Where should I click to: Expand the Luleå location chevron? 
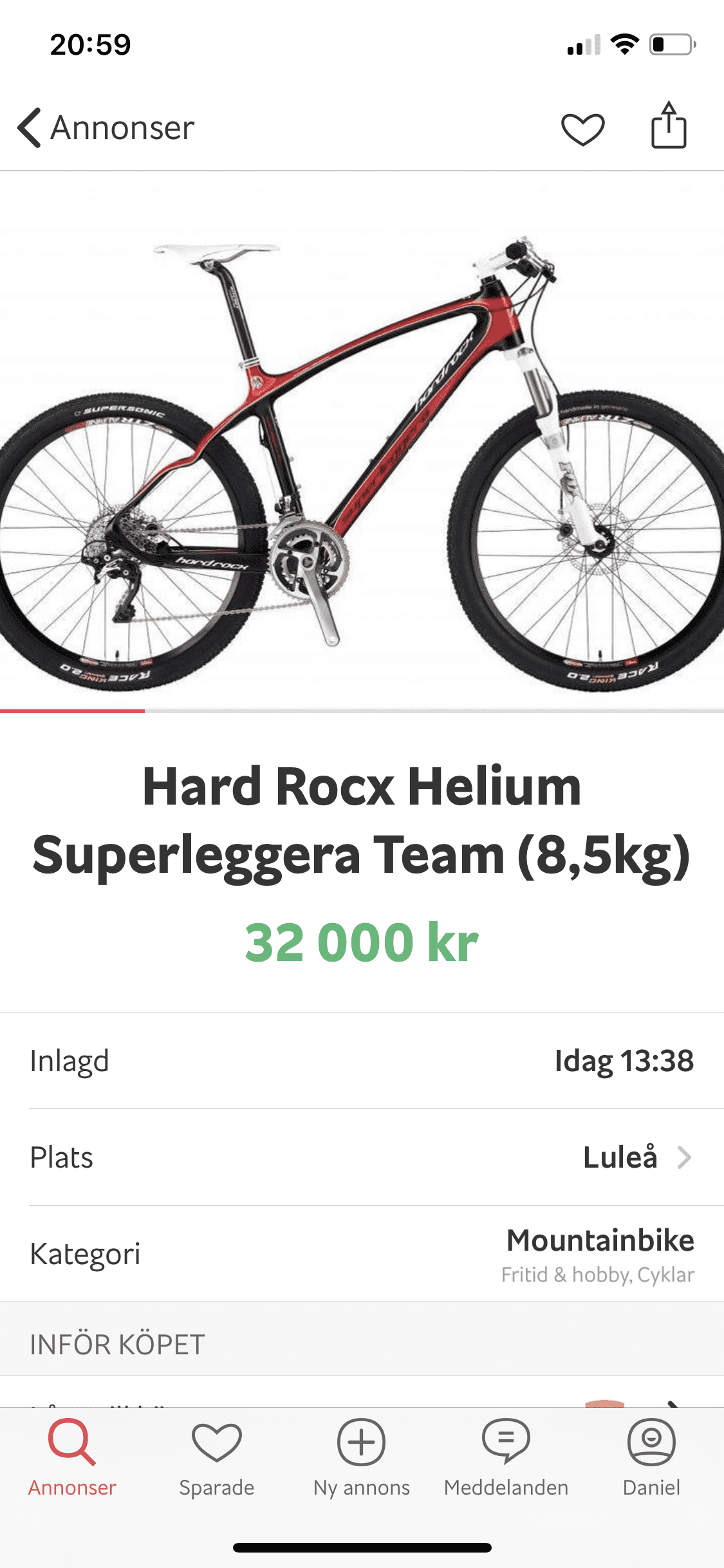point(684,1157)
